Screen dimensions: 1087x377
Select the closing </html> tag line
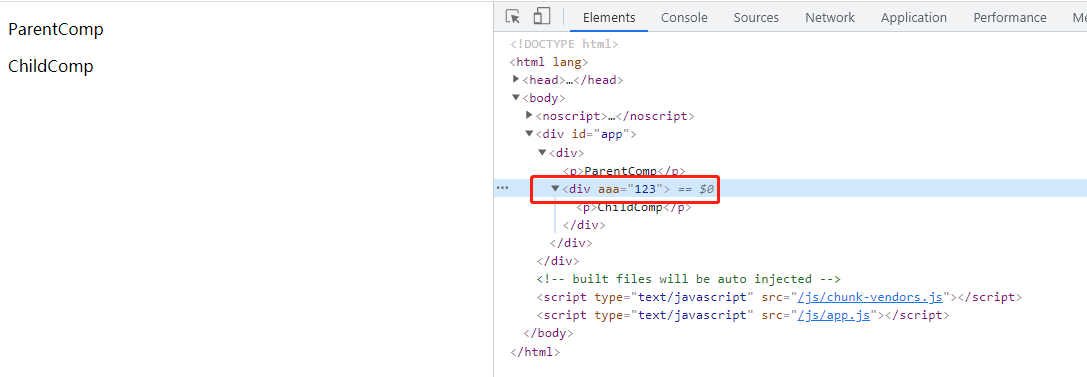tap(534, 351)
